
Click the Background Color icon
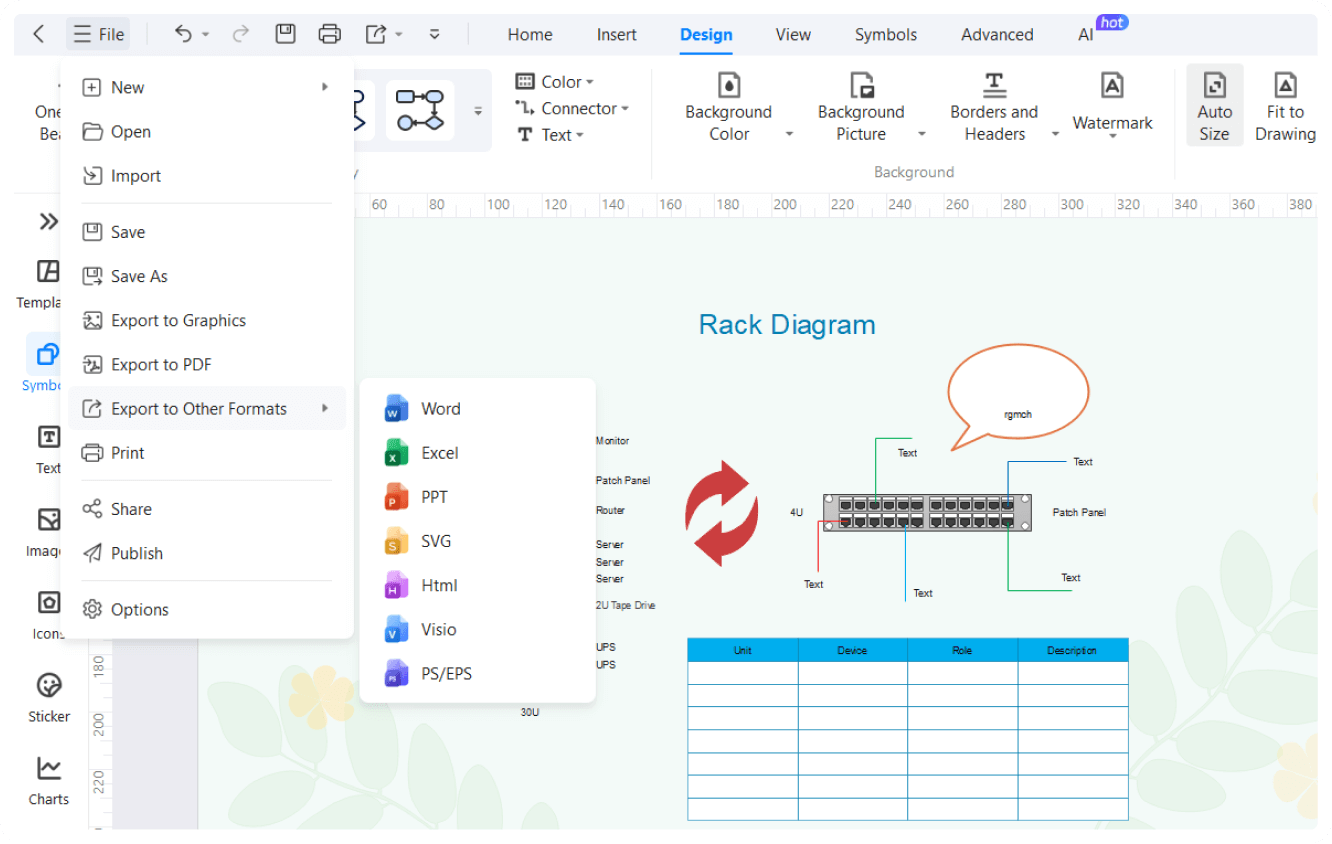pos(729,86)
